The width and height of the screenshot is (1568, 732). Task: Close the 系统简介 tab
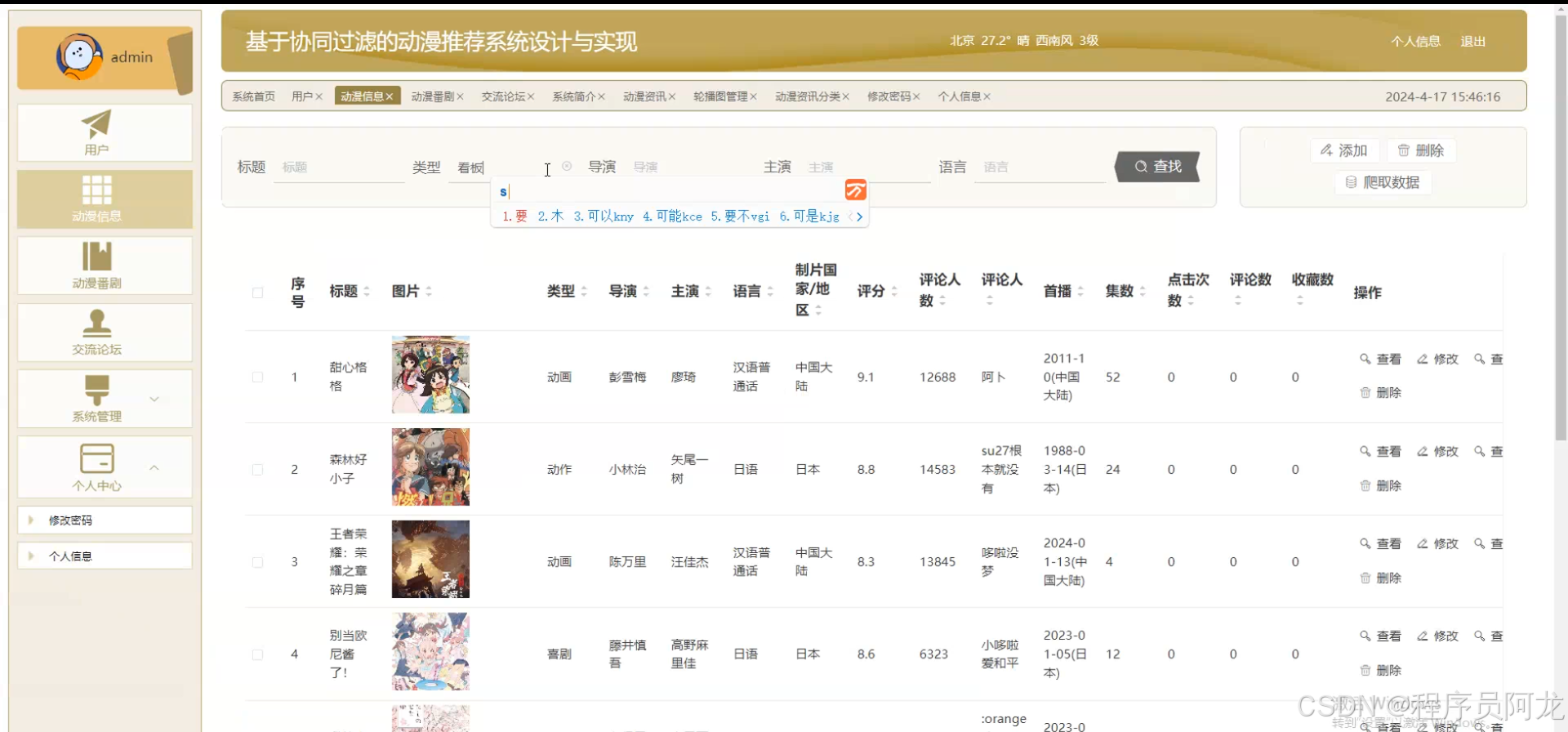point(602,96)
